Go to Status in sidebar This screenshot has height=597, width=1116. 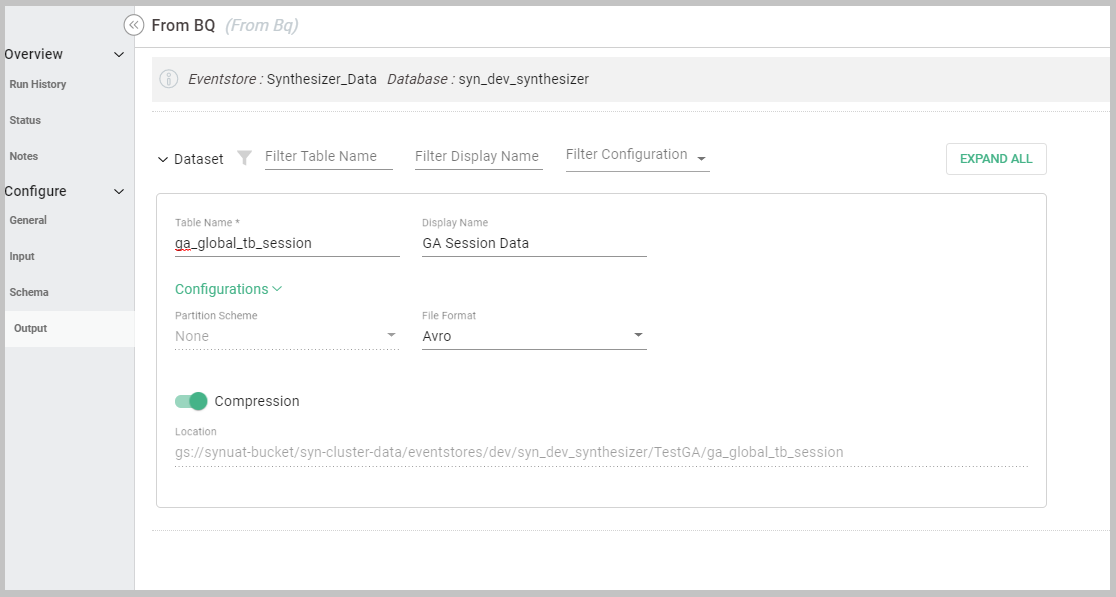click(x=25, y=121)
